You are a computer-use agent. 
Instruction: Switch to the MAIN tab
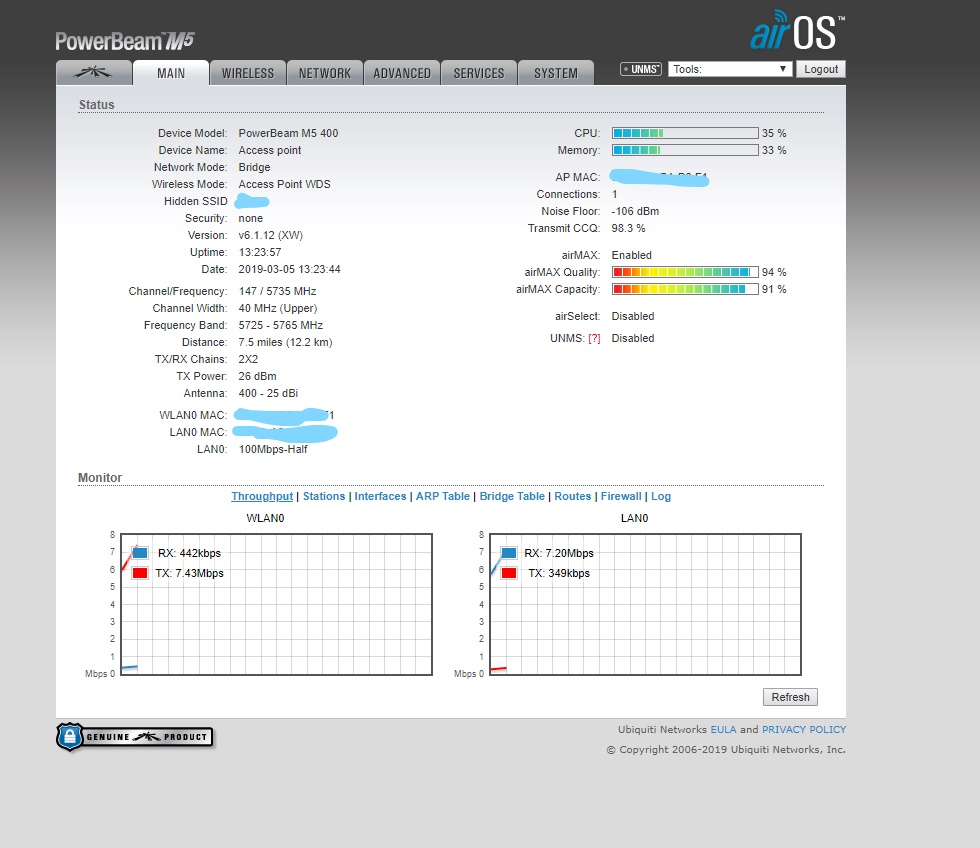click(171, 73)
